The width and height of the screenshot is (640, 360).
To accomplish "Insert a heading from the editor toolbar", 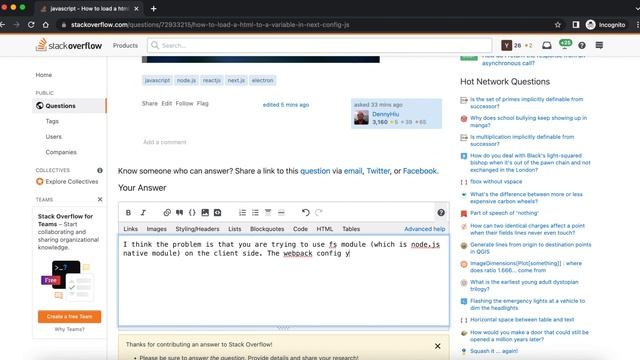I will [268, 213].
